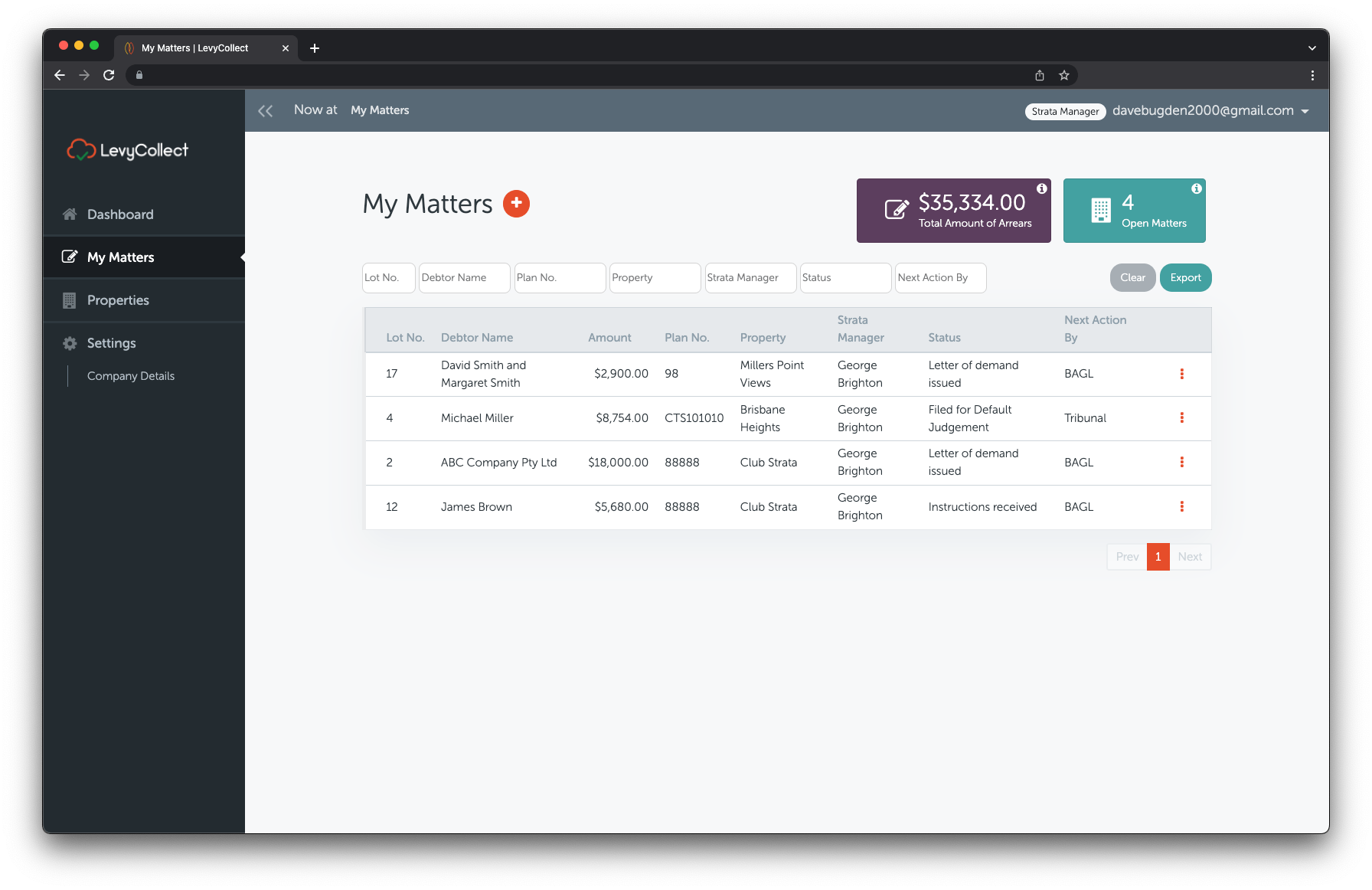Click the Status filter field
1372x890 pixels.
[x=845, y=278]
